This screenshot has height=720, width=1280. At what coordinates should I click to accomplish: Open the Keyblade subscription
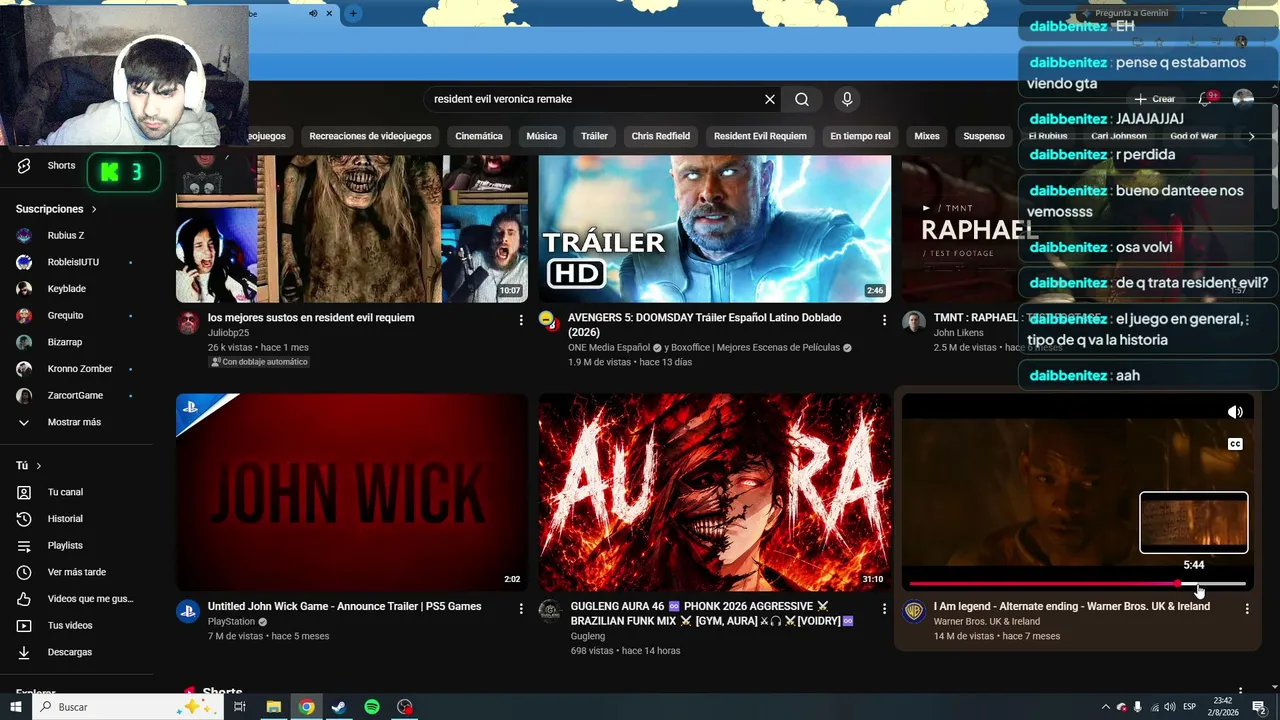coord(67,289)
